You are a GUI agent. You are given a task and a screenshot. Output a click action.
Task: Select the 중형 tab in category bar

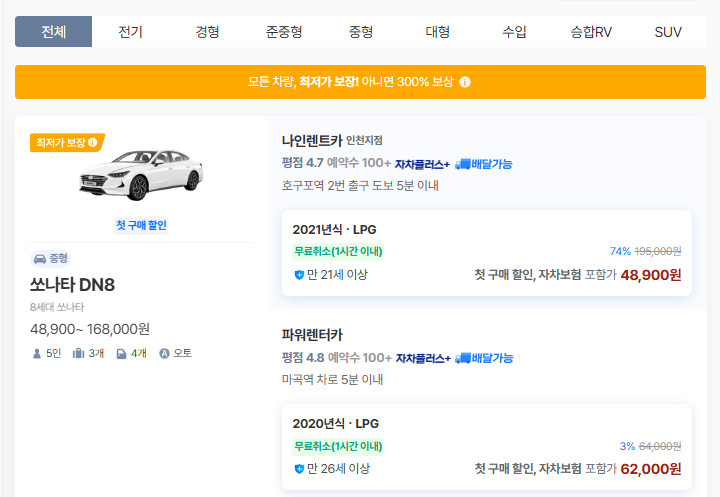pos(360,32)
